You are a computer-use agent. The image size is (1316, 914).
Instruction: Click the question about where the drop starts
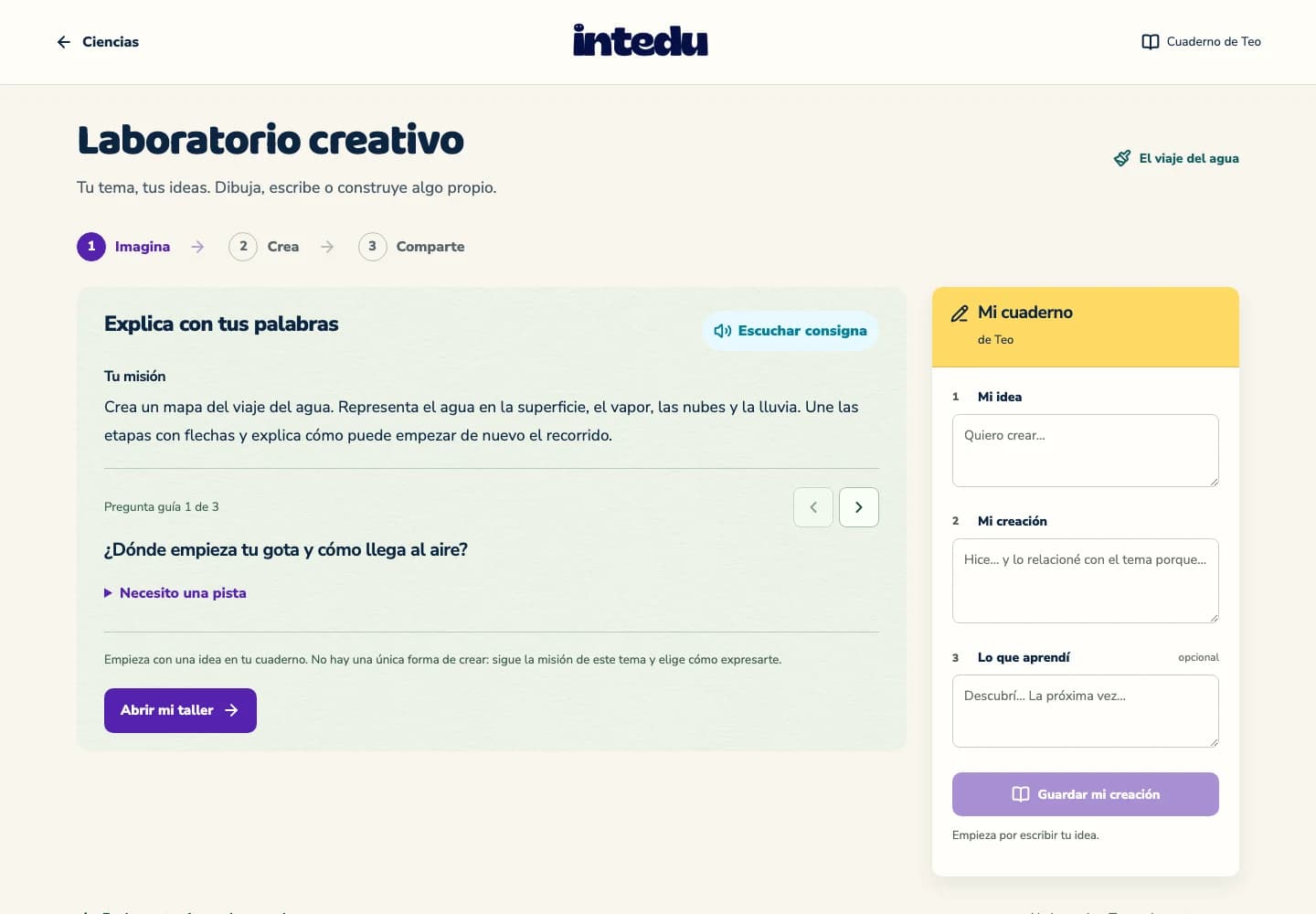click(286, 549)
